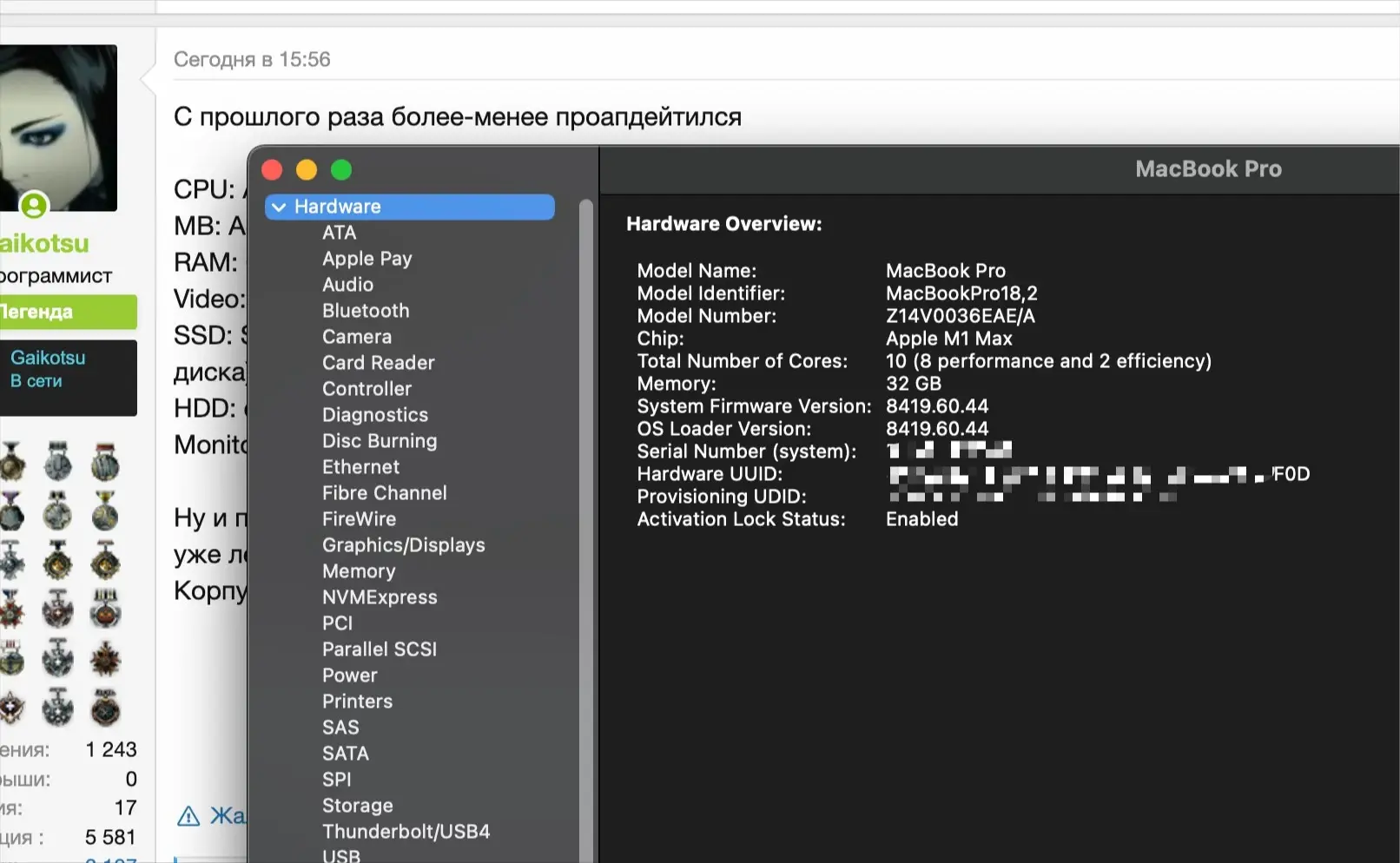The height and width of the screenshot is (863, 1400).
Task: Select Parallel SCSI entry
Action: [380, 649]
